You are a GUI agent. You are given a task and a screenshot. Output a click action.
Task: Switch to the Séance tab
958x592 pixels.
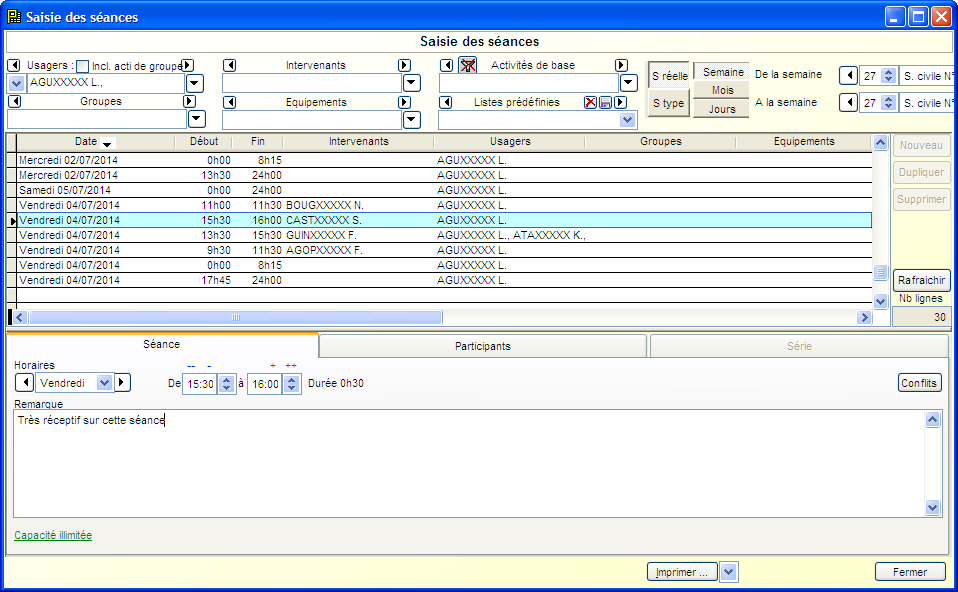click(x=162, y=344)
